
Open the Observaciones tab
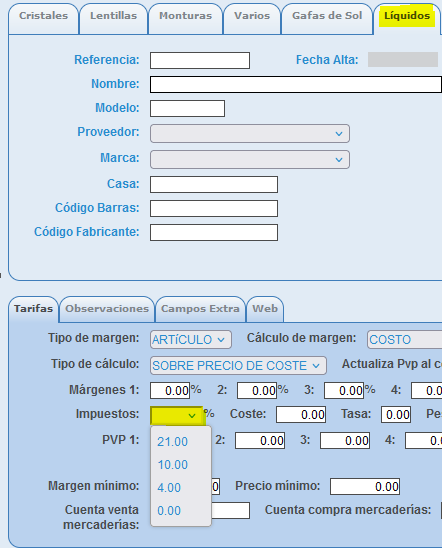[x=107, y=309]
